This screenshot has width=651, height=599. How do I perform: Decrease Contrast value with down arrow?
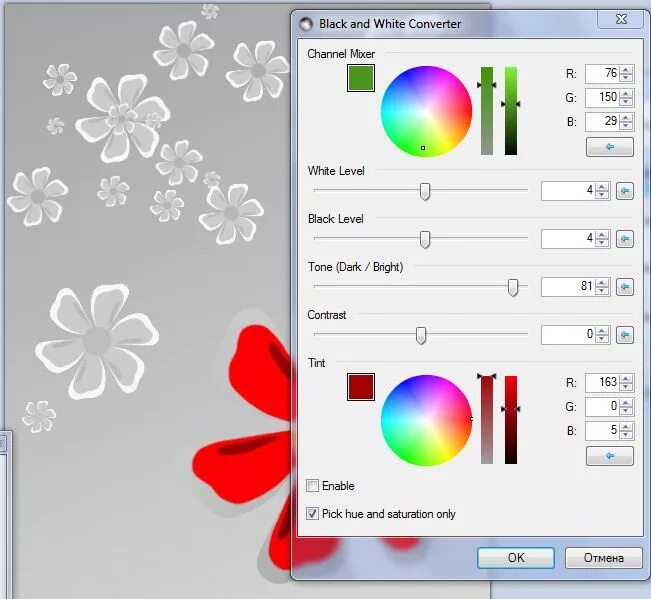(x=602, y=339)
